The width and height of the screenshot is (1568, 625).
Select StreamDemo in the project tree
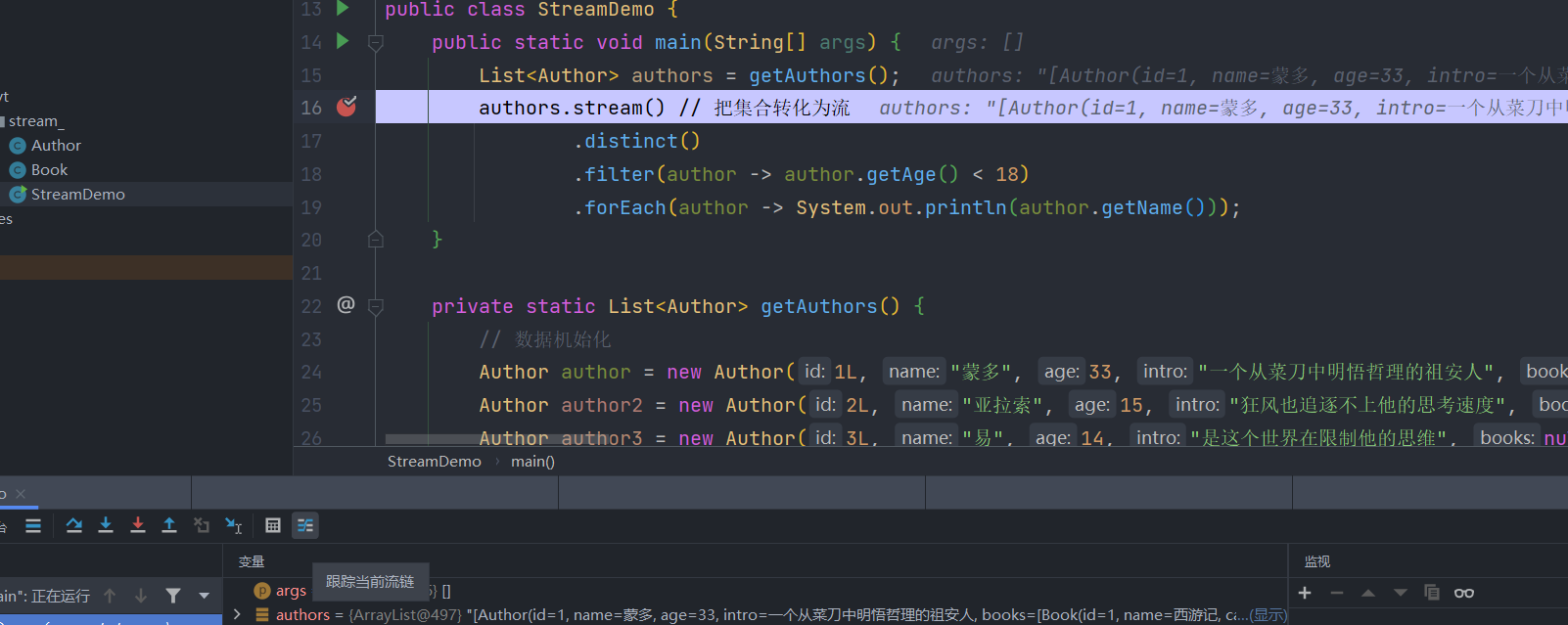pos(77,194)
